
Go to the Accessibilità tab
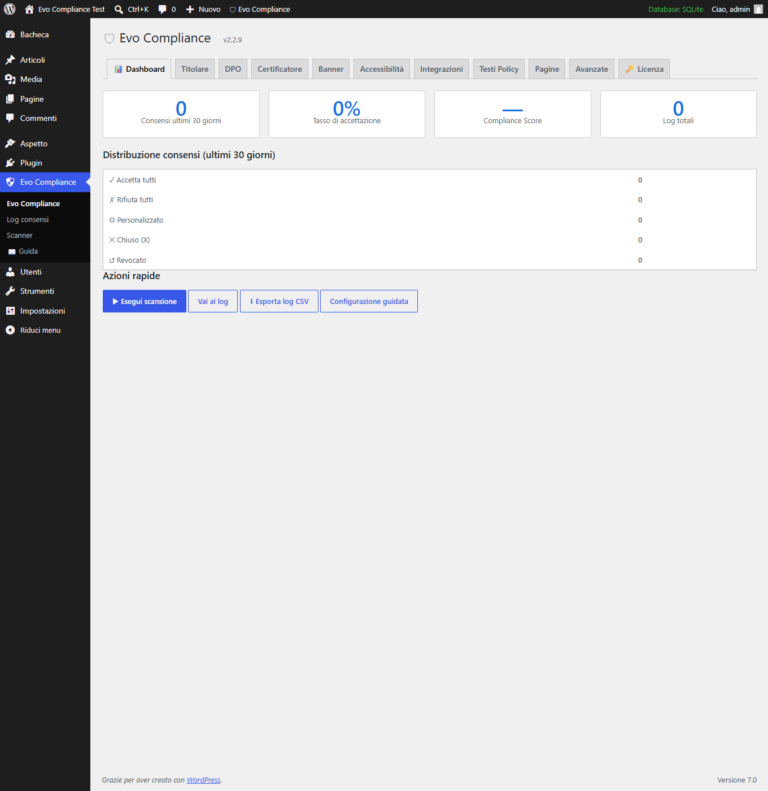click(x=381, y=69)
